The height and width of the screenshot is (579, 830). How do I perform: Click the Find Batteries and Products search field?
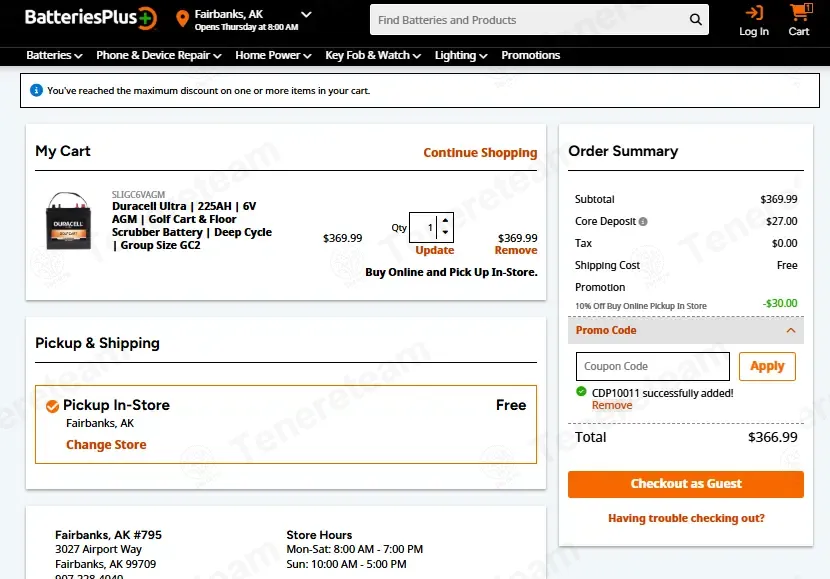[529, 20]
